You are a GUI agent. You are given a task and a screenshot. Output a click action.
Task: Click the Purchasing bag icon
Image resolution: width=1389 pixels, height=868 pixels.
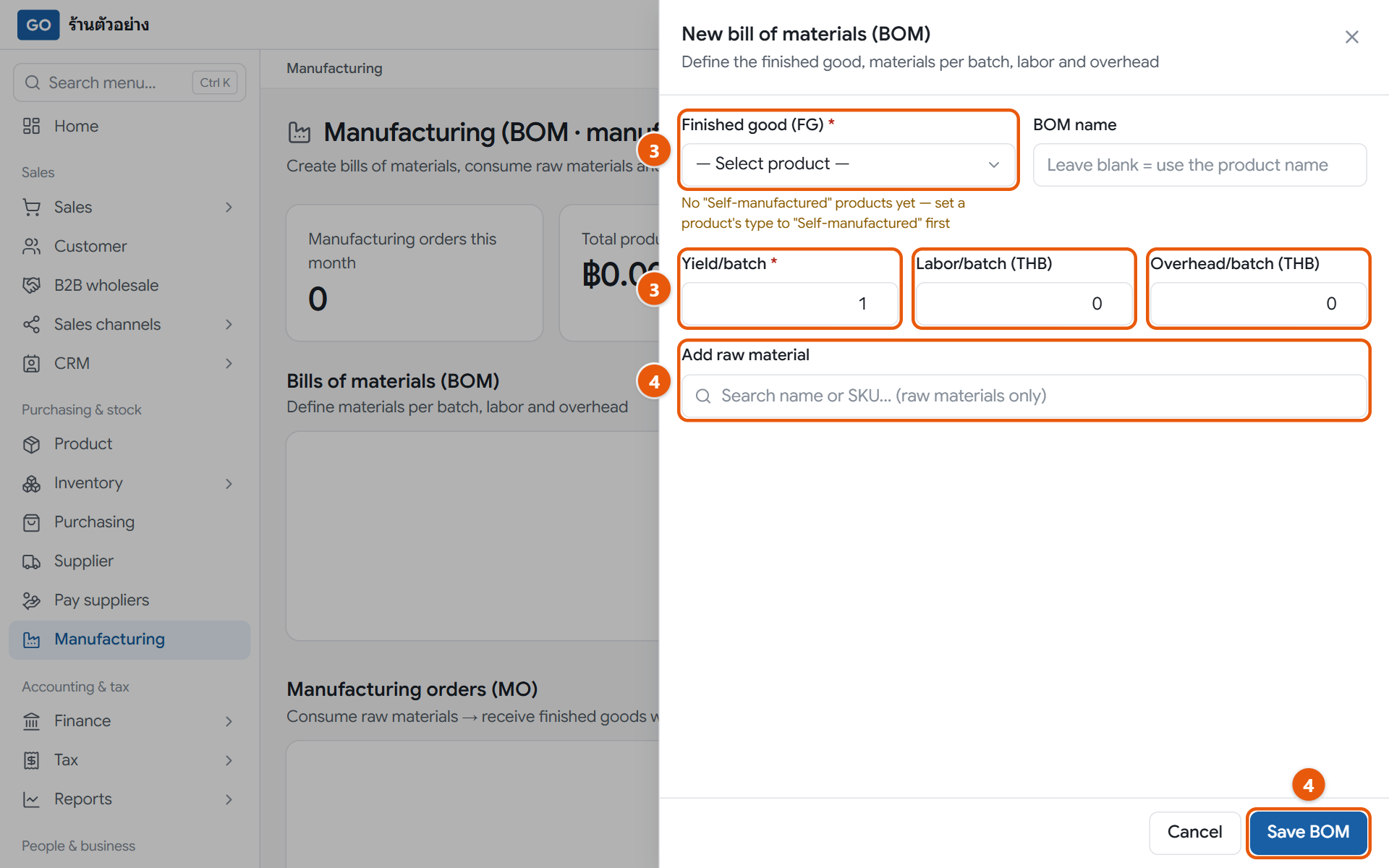31,522
